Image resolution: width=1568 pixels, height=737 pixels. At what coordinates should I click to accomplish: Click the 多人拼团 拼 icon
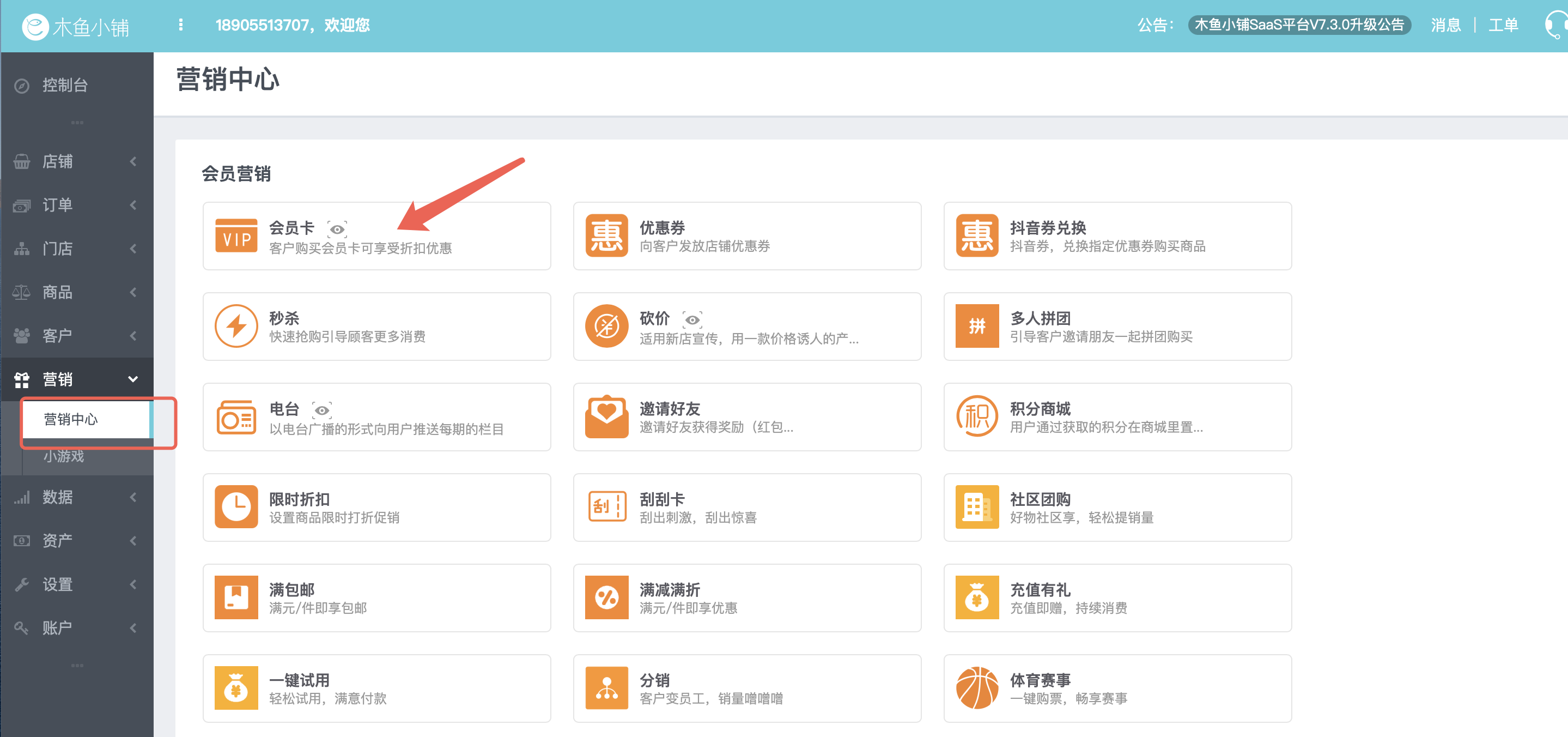(977, 326)
